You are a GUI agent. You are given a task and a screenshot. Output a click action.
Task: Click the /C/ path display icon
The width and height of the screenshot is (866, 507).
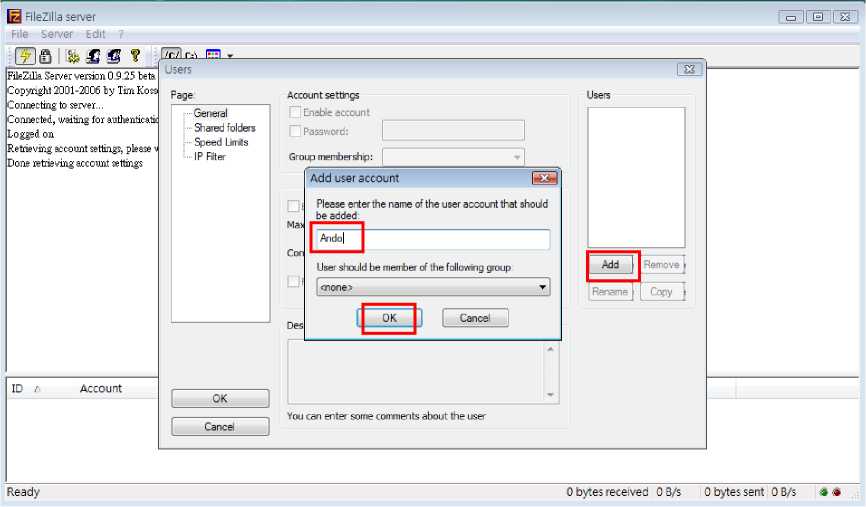coord(170,56)
